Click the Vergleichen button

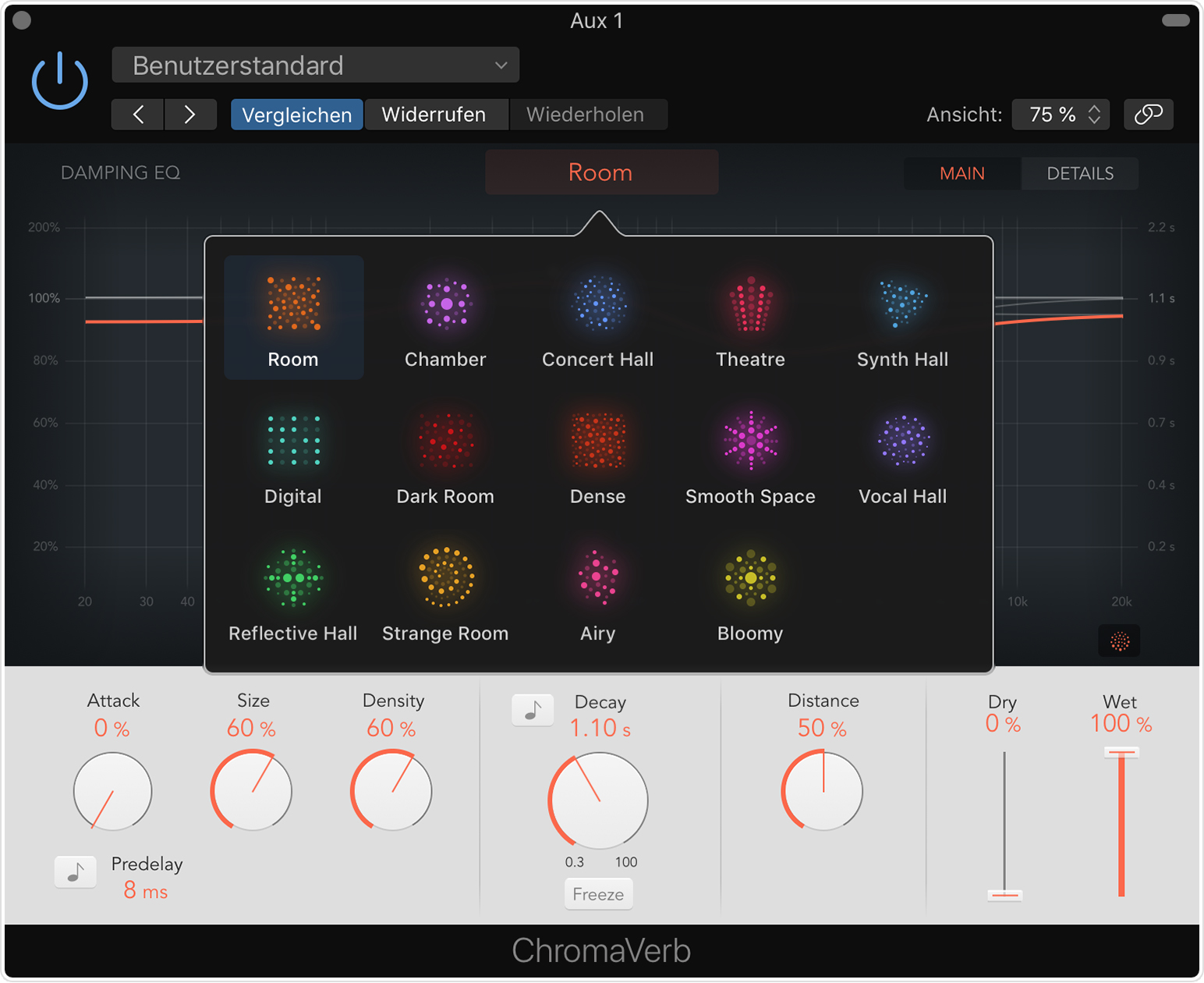tap(296, 115)
